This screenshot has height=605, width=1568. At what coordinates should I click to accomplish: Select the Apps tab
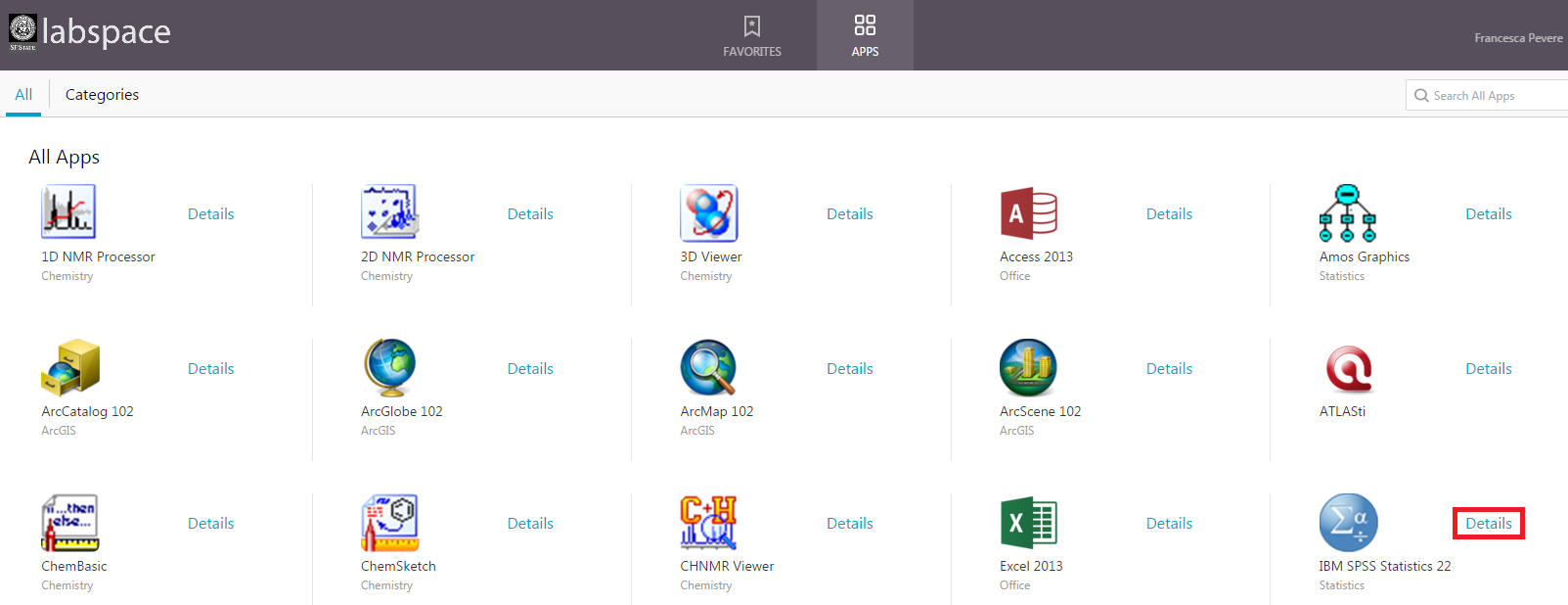[865, 35]
